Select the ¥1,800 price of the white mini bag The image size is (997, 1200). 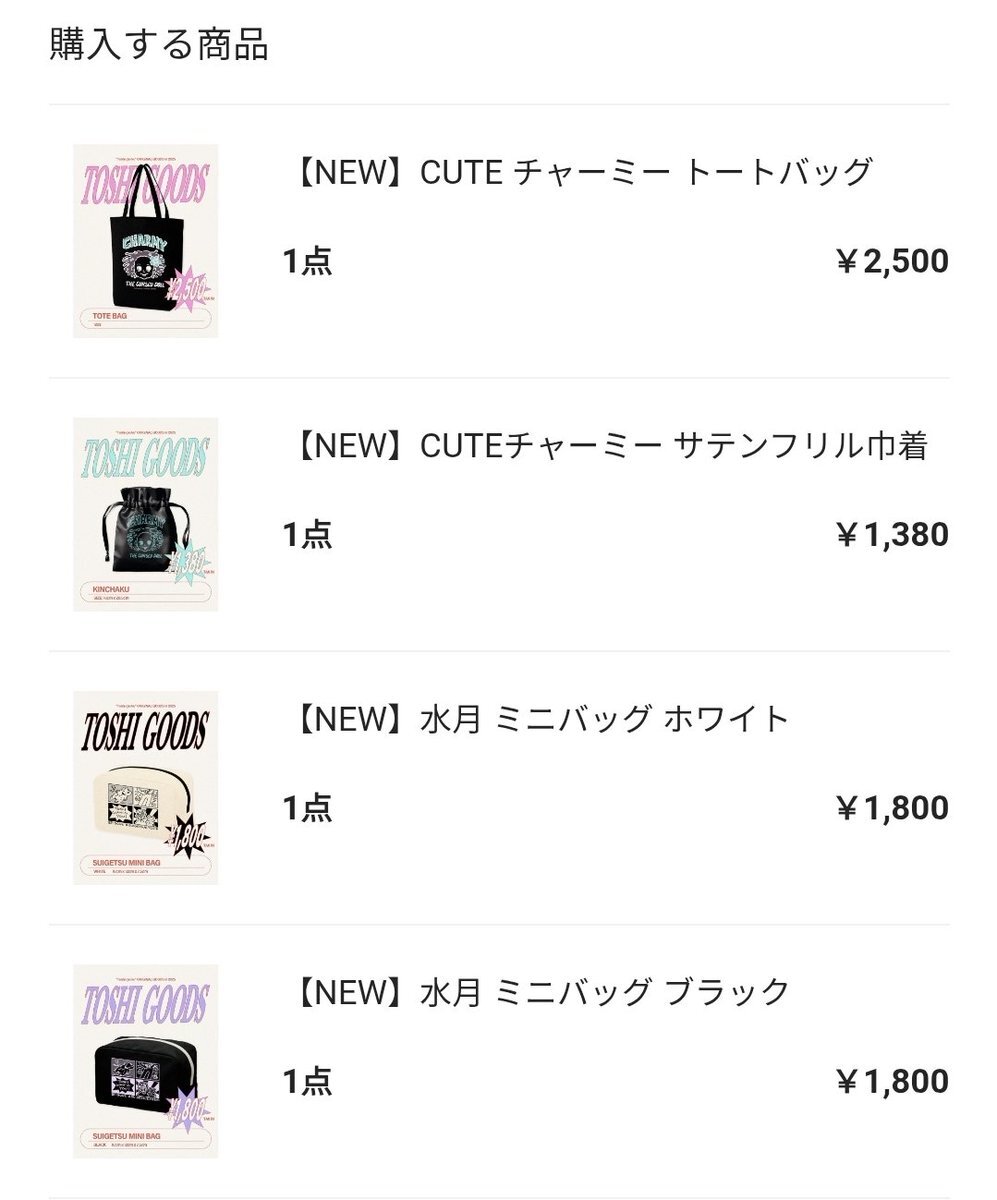(892, 808)
